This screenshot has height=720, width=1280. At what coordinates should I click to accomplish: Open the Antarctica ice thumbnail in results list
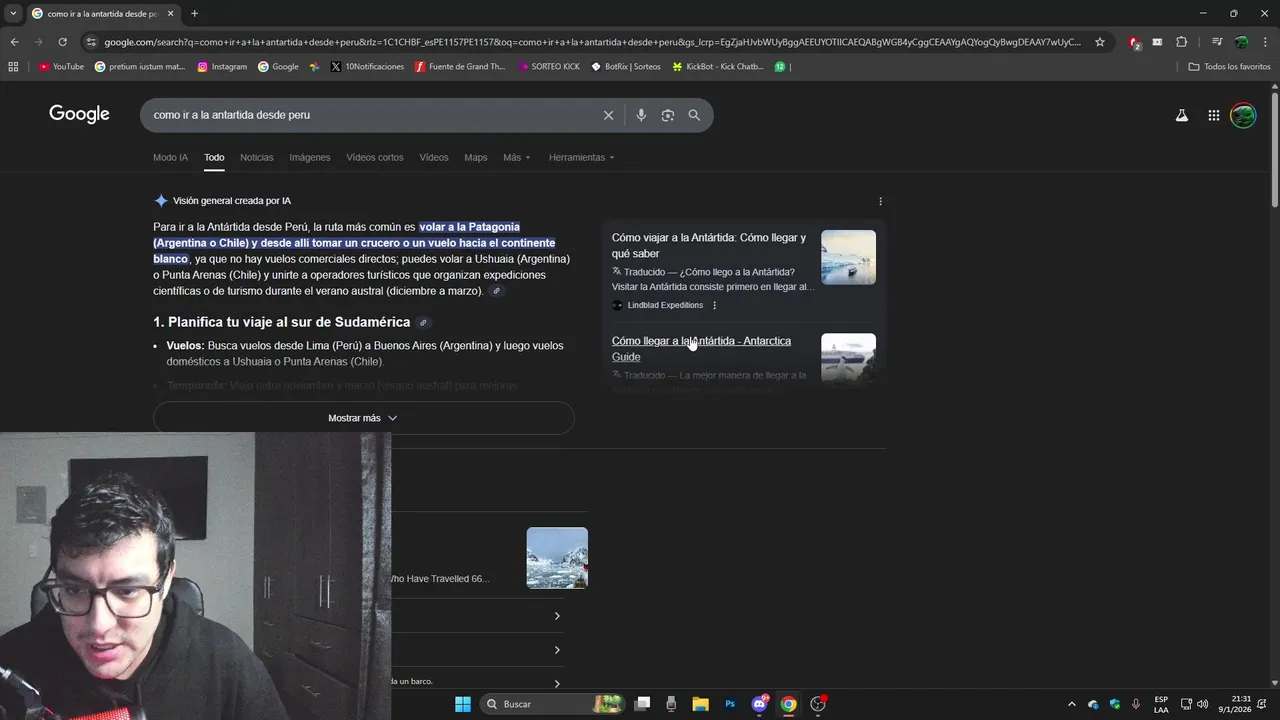click(557, 558)
